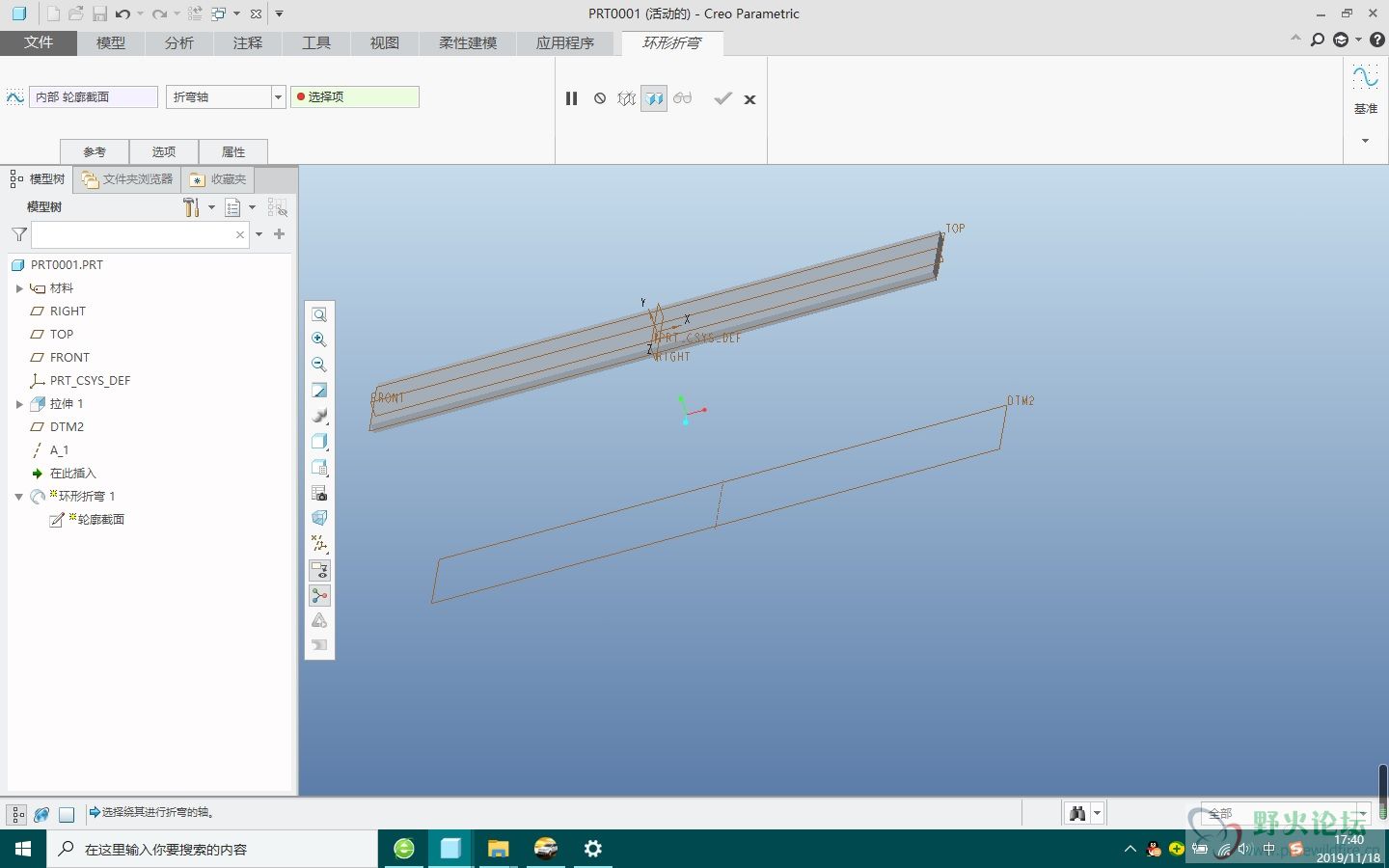
Task: Click the model tree settings hammer icon
Action: point(191,207)
